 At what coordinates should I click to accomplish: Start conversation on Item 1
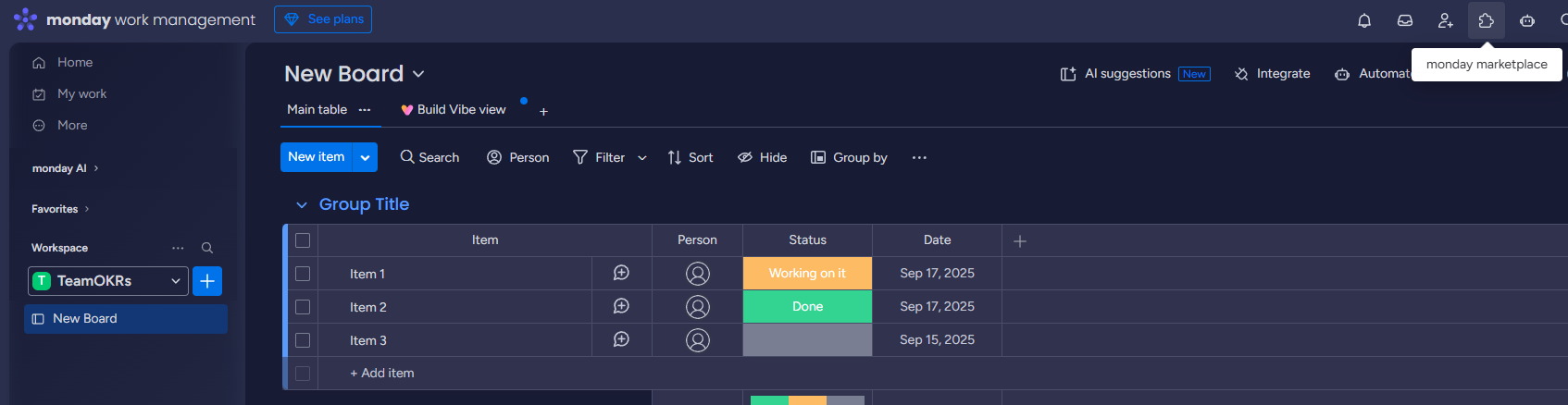point(622,273)
